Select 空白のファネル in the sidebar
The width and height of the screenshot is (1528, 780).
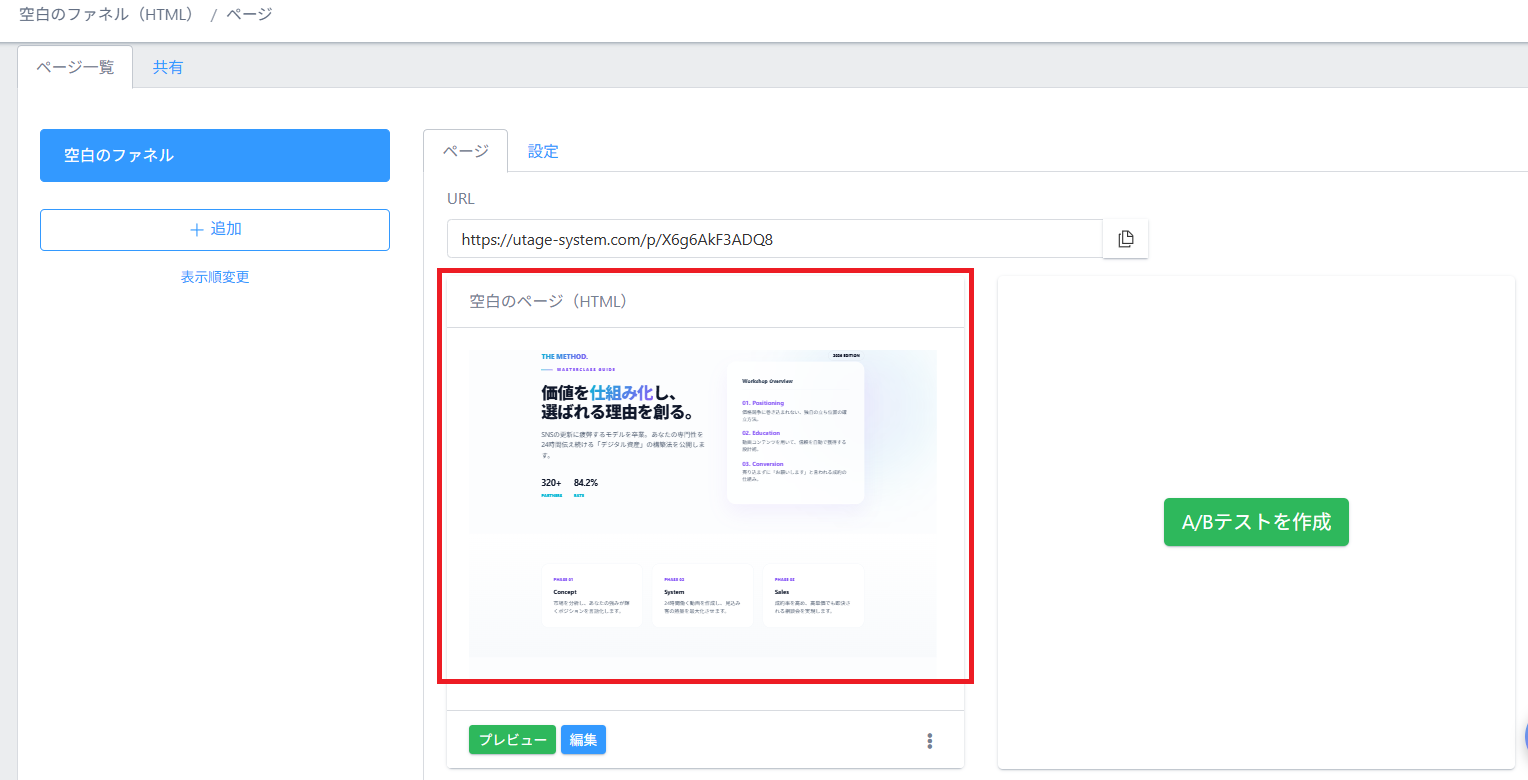[215, 155]
